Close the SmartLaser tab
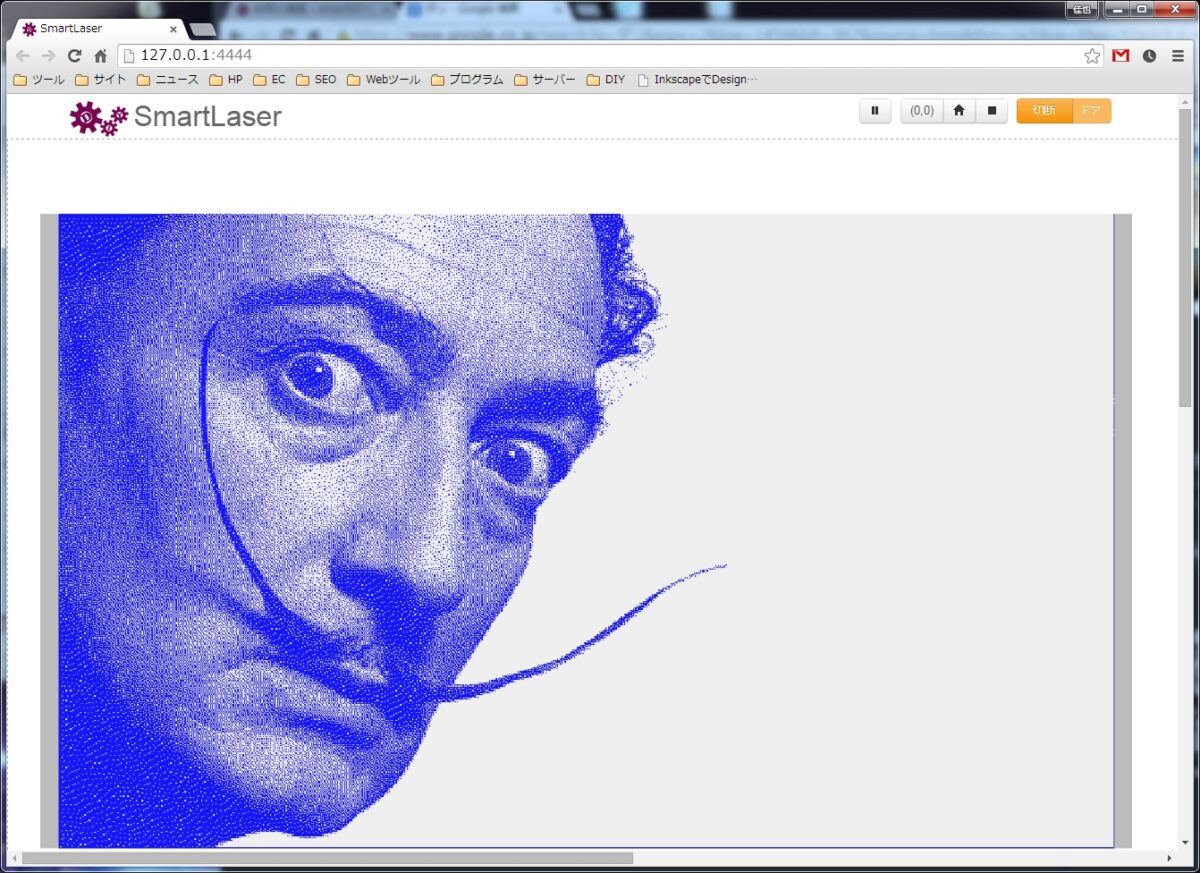 [x=173, y=29]
